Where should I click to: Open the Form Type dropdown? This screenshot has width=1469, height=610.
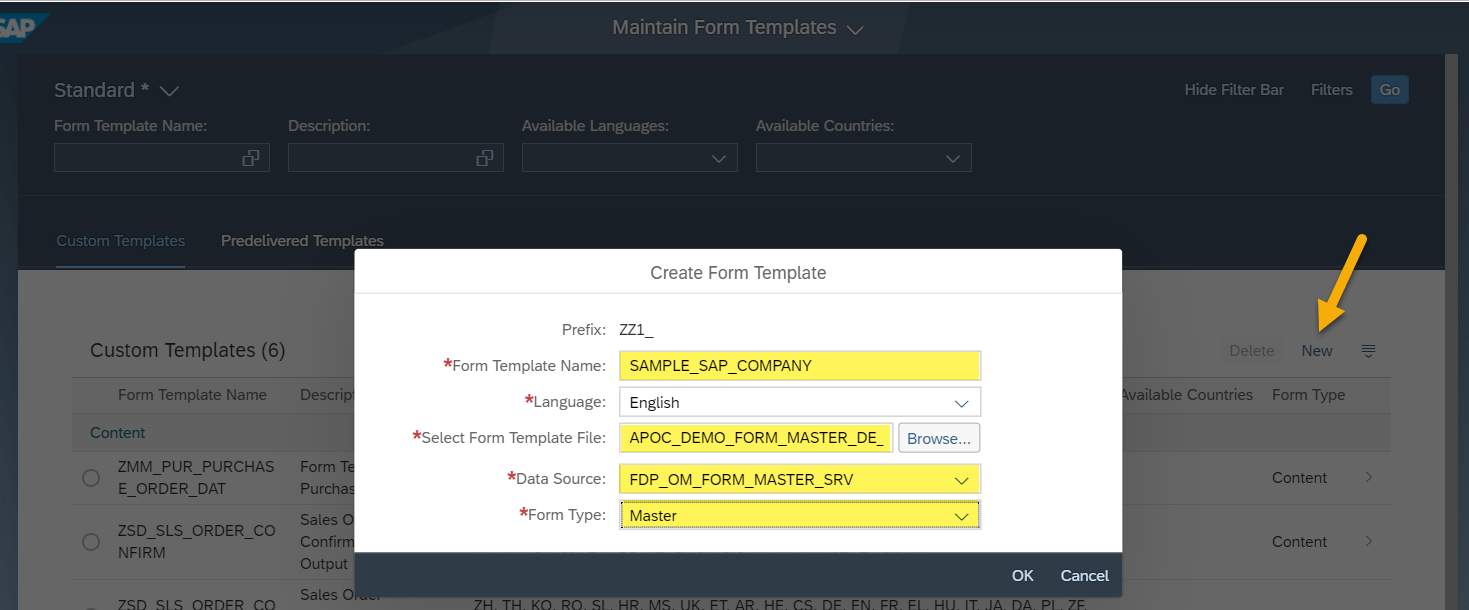[962, 516]
